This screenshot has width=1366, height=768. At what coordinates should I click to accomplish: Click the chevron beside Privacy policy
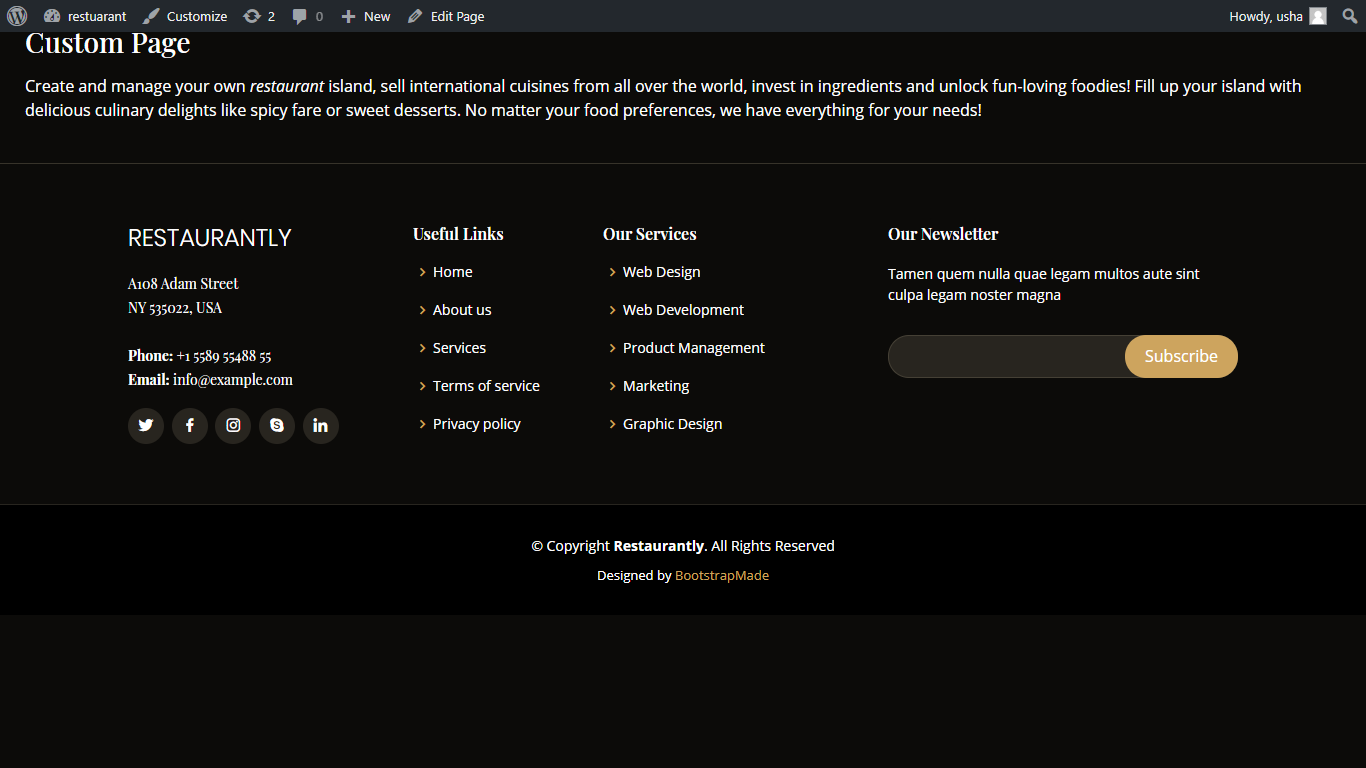pos(423,424)
